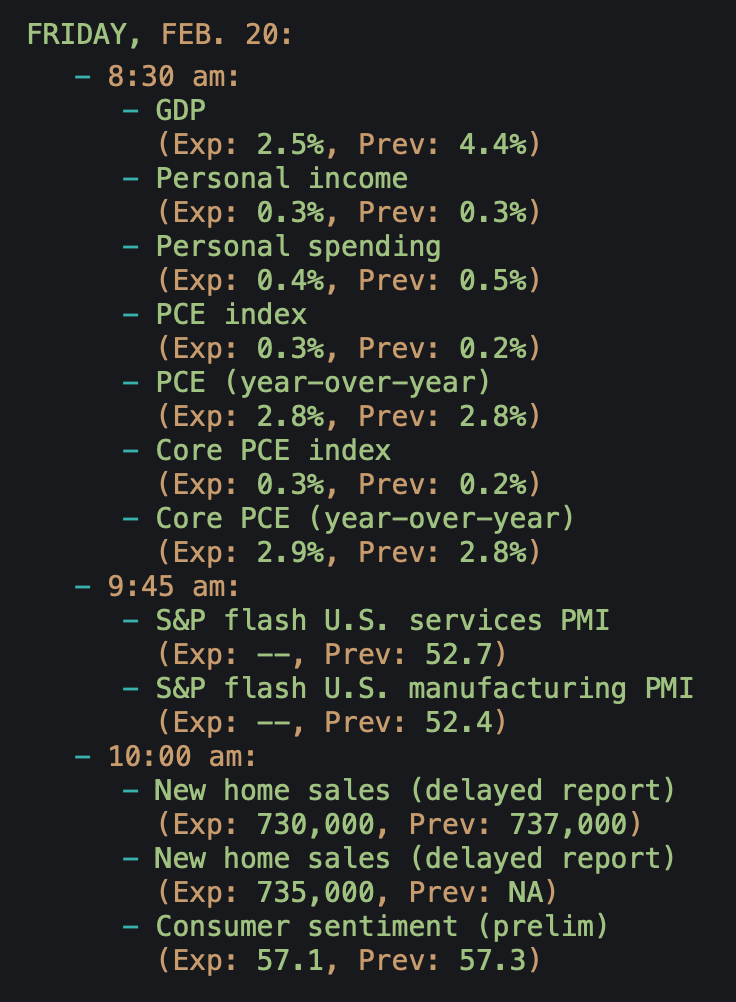Click the Exp 735,000, Prev NA line
Screen dimensions: 736x1002
coord(357,892)
